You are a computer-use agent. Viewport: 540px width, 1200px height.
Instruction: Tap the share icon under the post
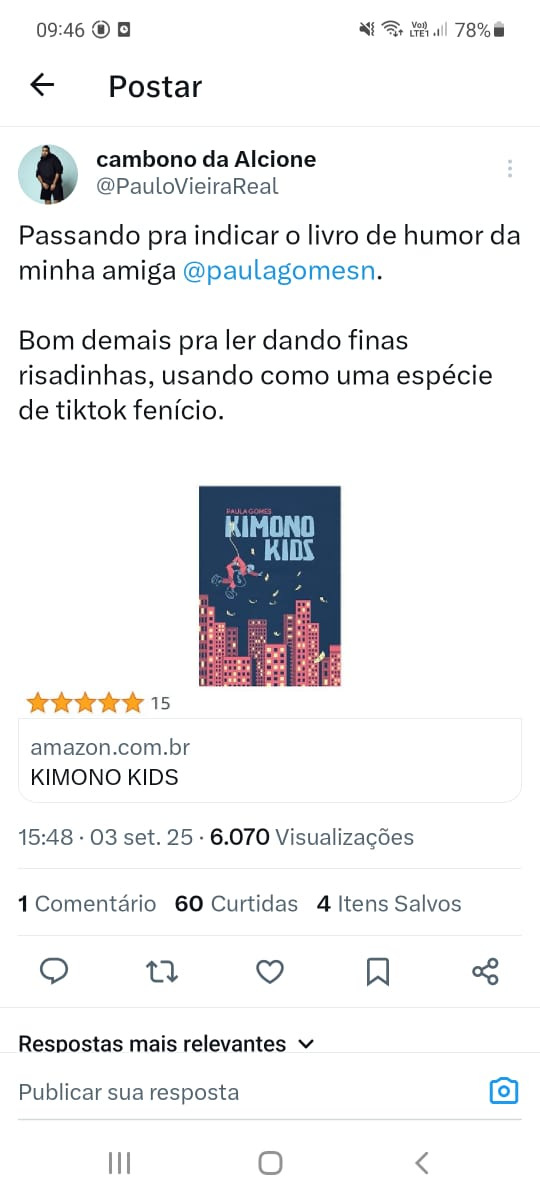[x=485, y=971]
